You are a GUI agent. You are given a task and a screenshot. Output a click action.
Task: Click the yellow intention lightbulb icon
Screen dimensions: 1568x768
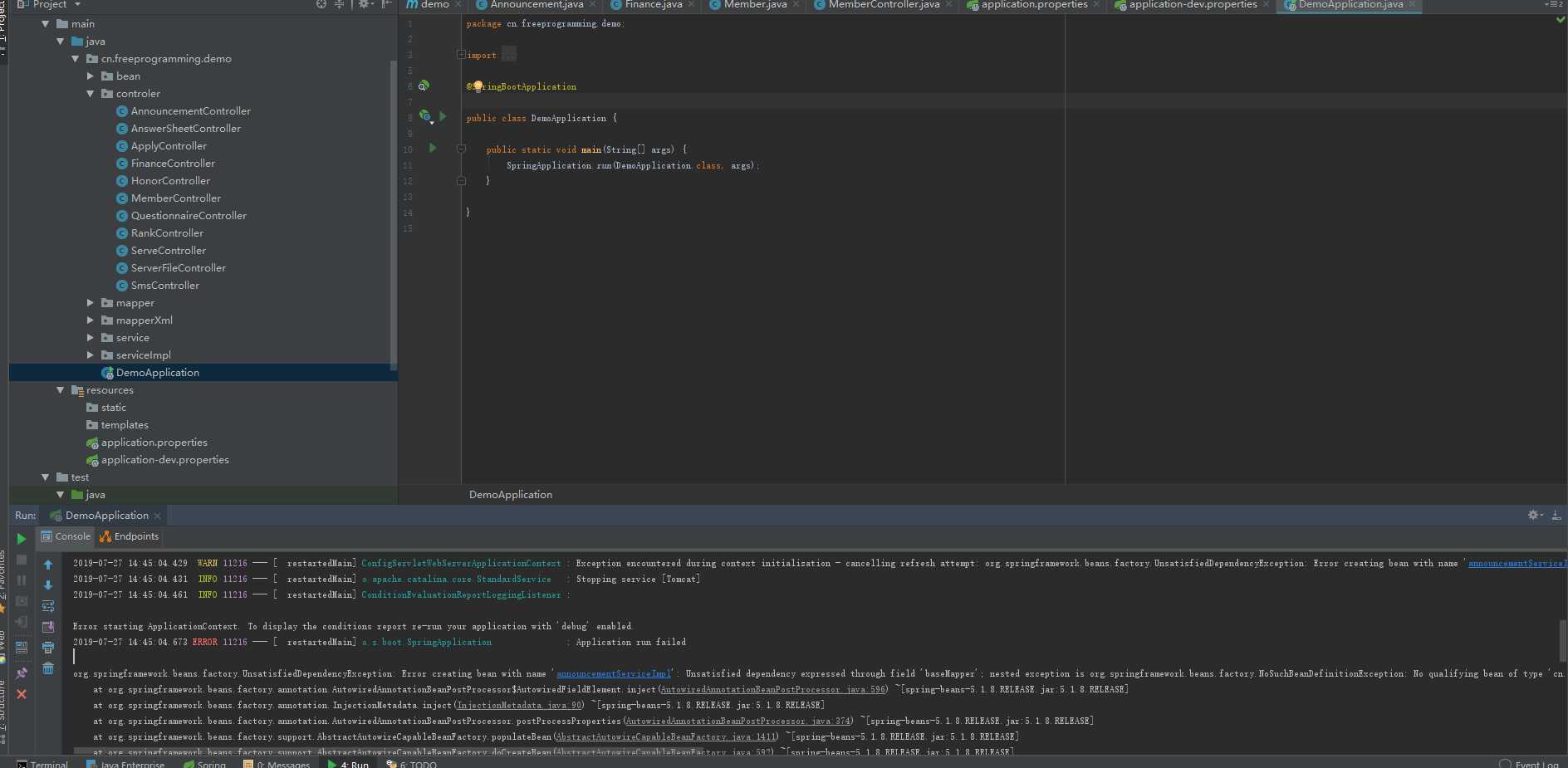coord(478,86)
